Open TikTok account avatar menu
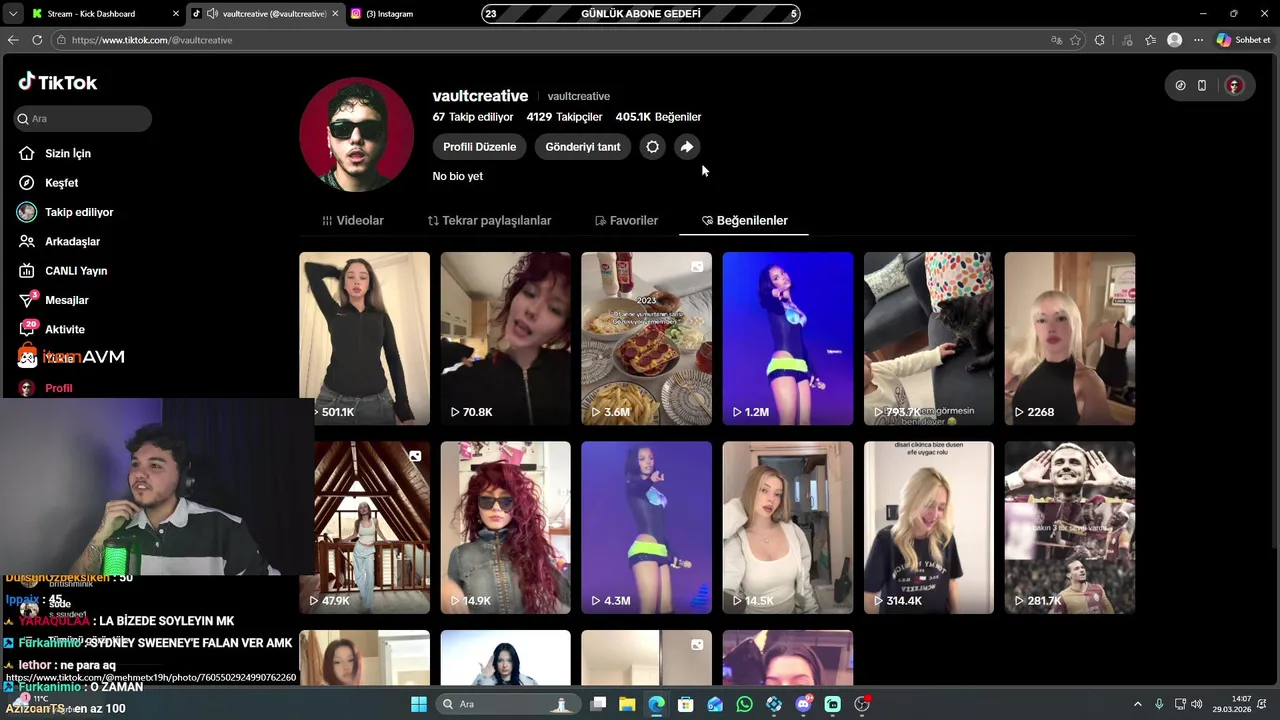 click(x=1234, y=86)
